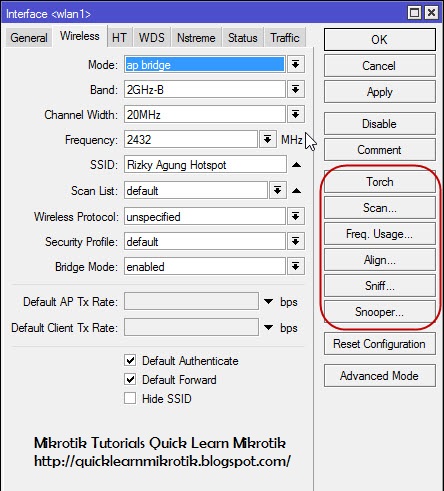Click the Wireless Protocol field showing unspecified
This screenshot has height=491, width=444.
205,216
